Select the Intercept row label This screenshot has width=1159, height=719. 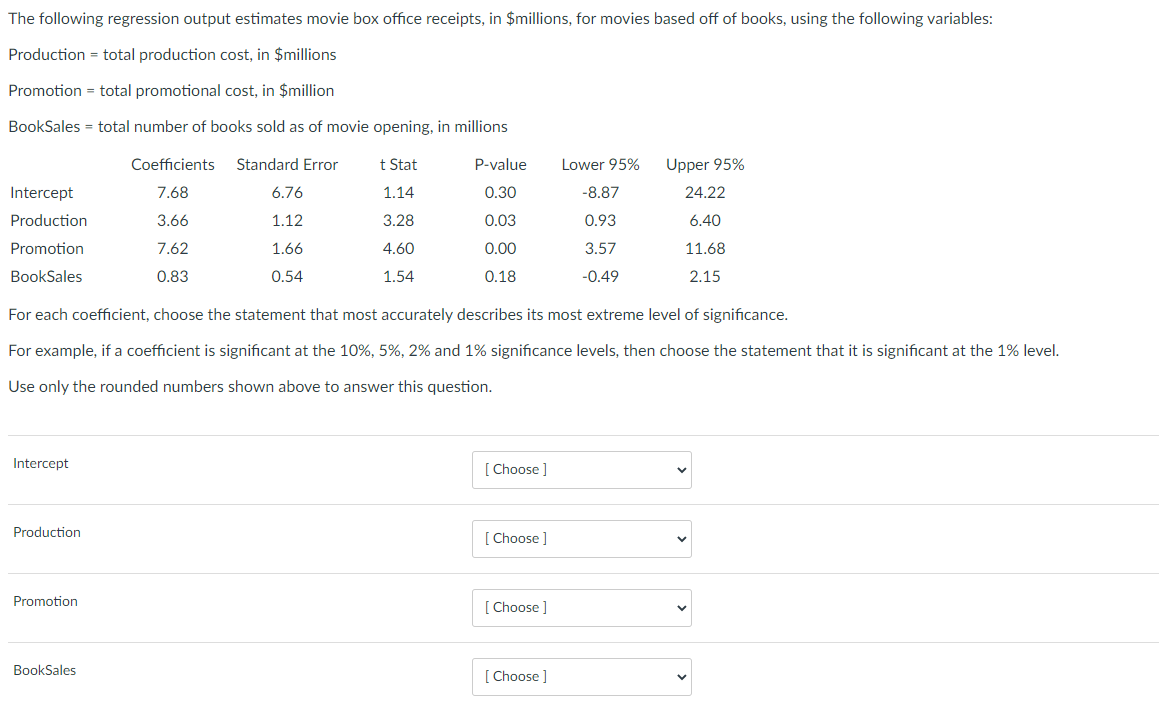(40, 192)
